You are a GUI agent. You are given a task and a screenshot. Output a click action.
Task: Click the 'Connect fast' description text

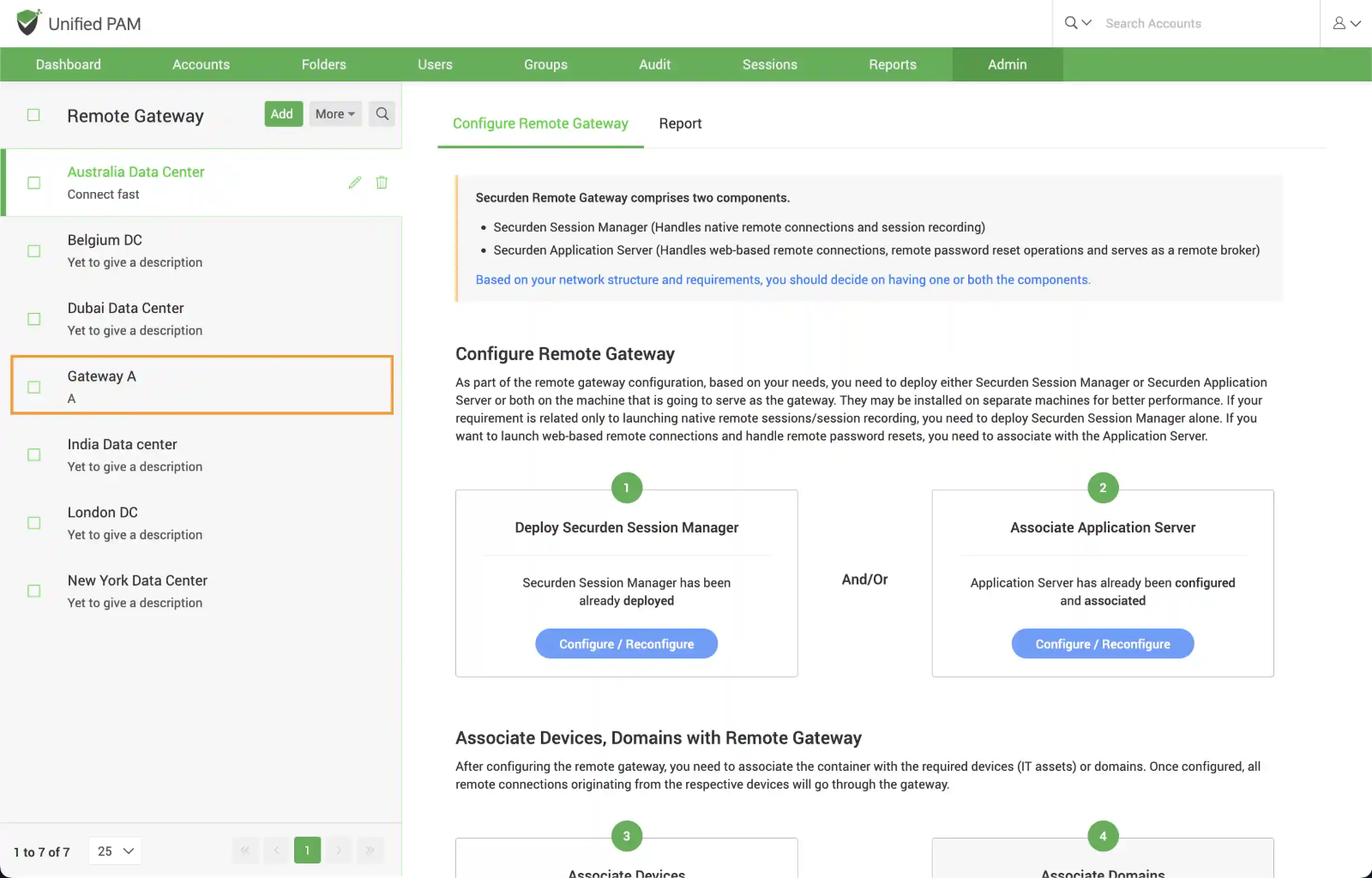pyautogui.click(x=103, y=195)
